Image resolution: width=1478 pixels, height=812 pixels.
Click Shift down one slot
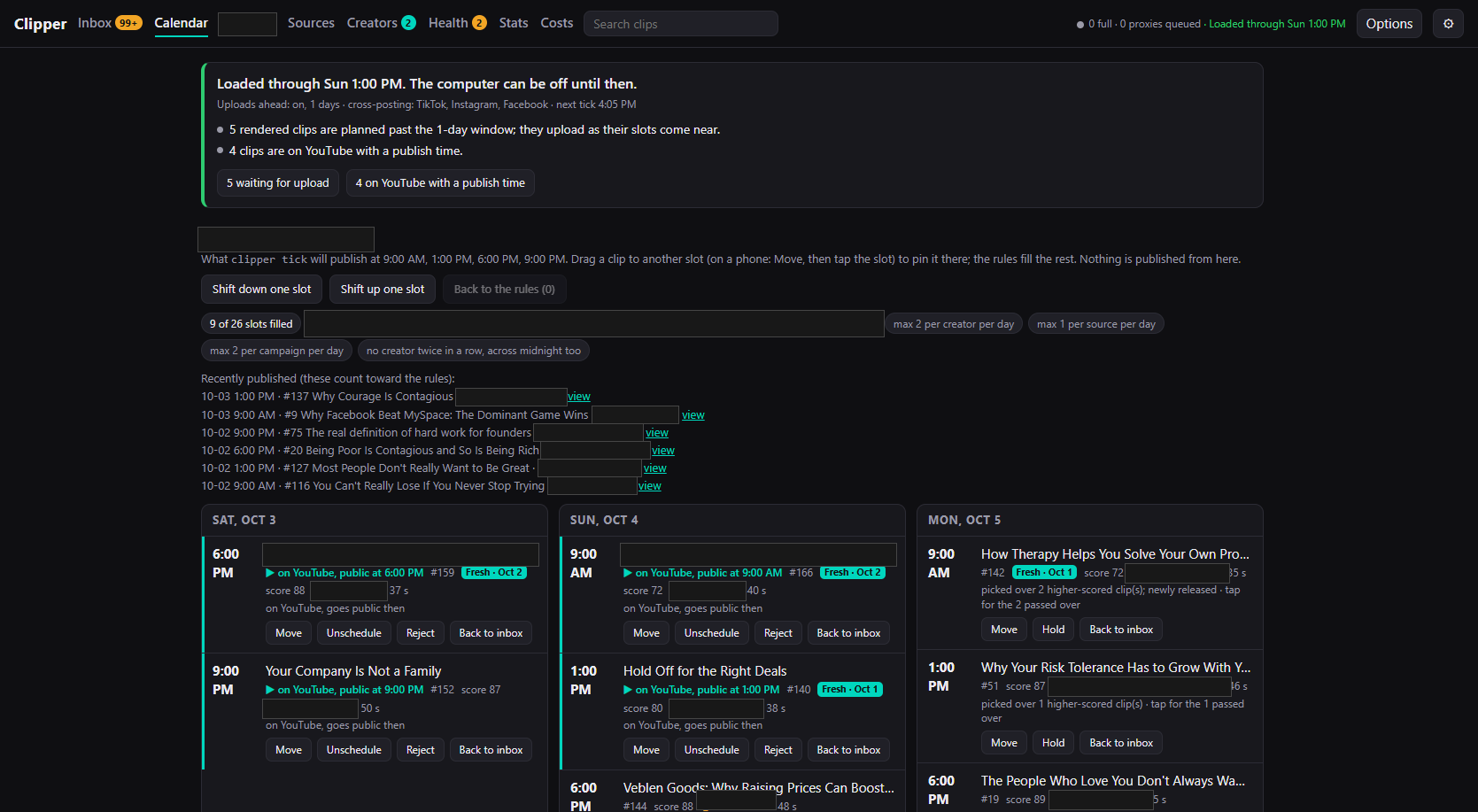tap(261, 289)
